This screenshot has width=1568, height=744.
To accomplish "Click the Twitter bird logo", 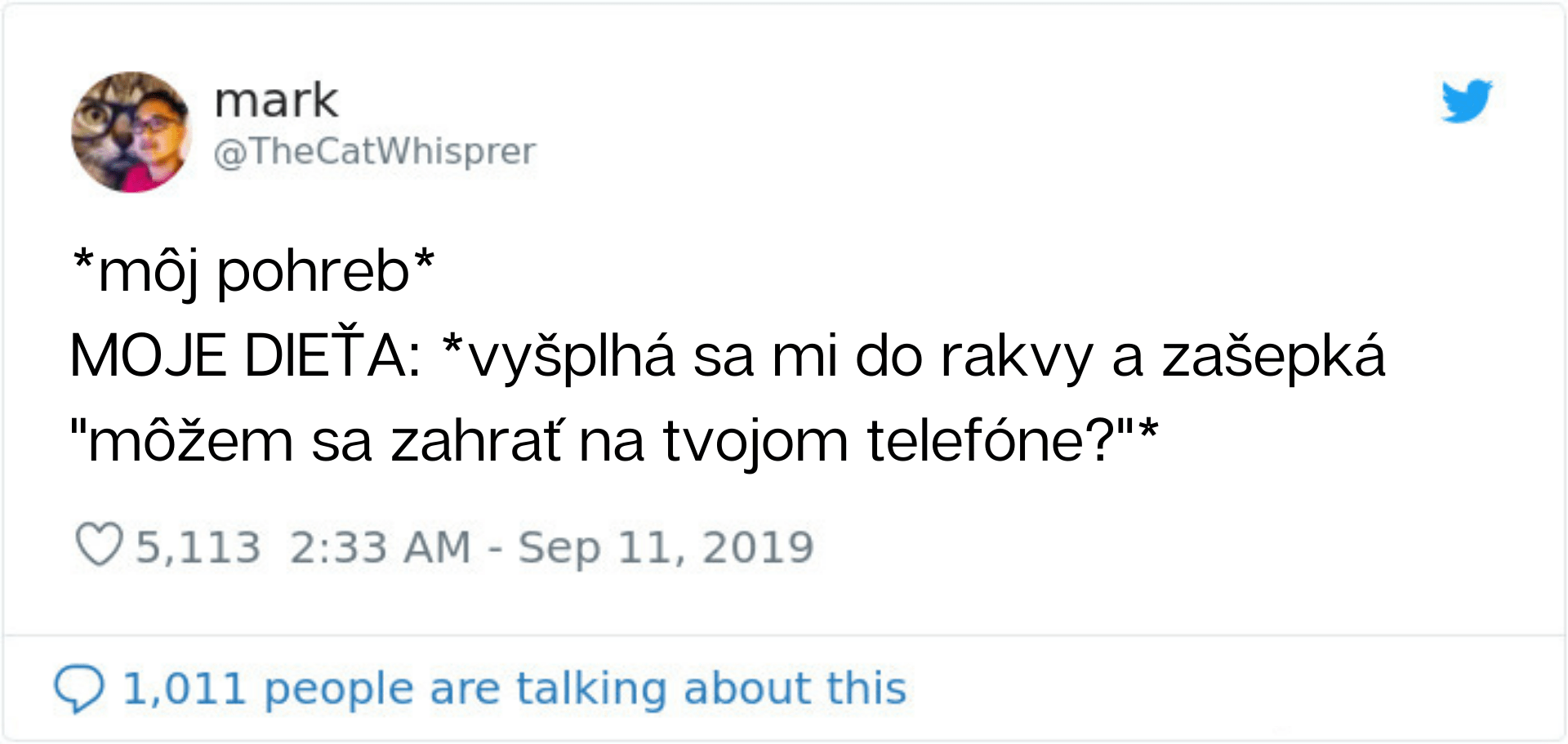I will [1467, 100].
